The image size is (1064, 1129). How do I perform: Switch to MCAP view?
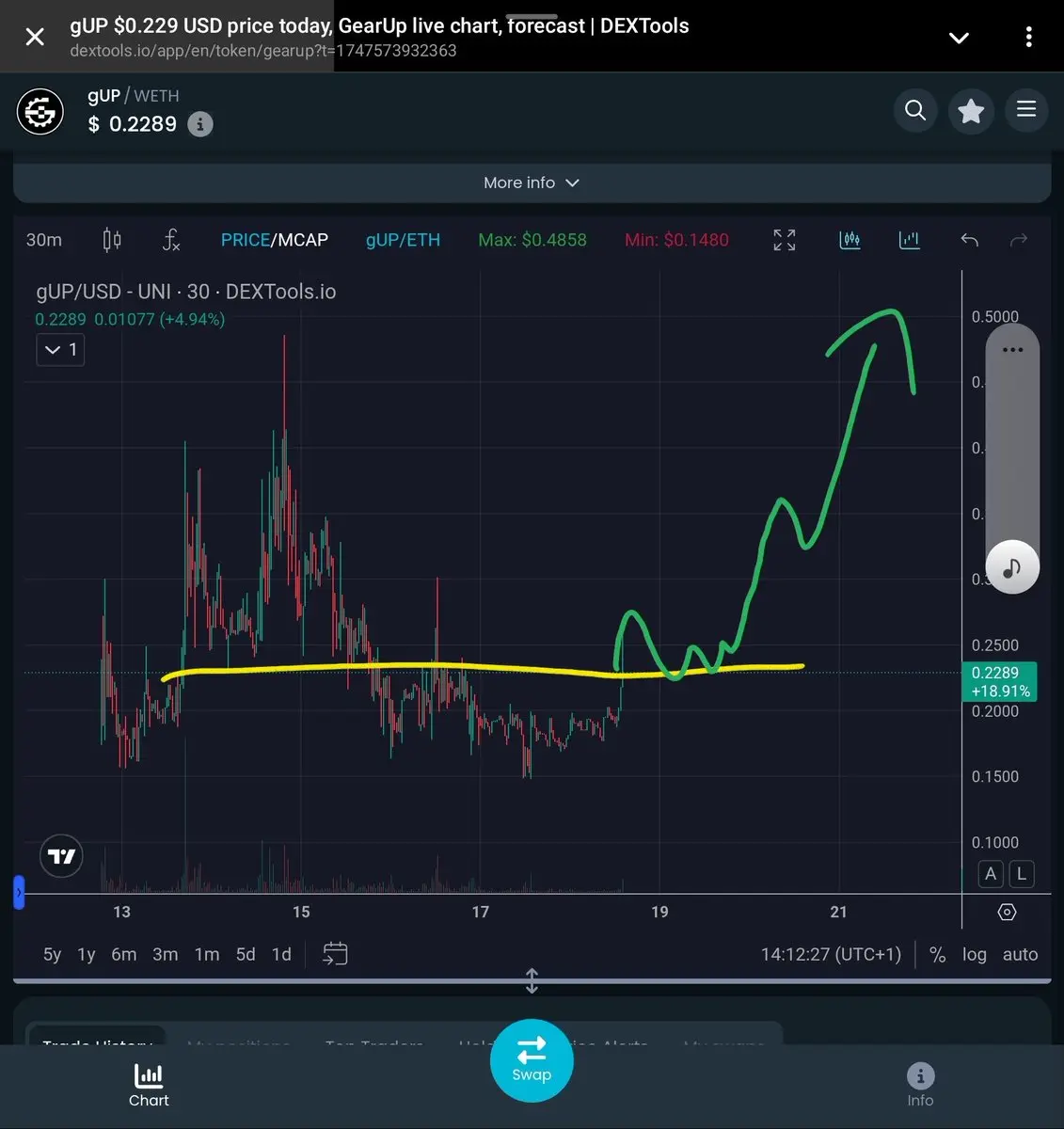pos(303,240)
